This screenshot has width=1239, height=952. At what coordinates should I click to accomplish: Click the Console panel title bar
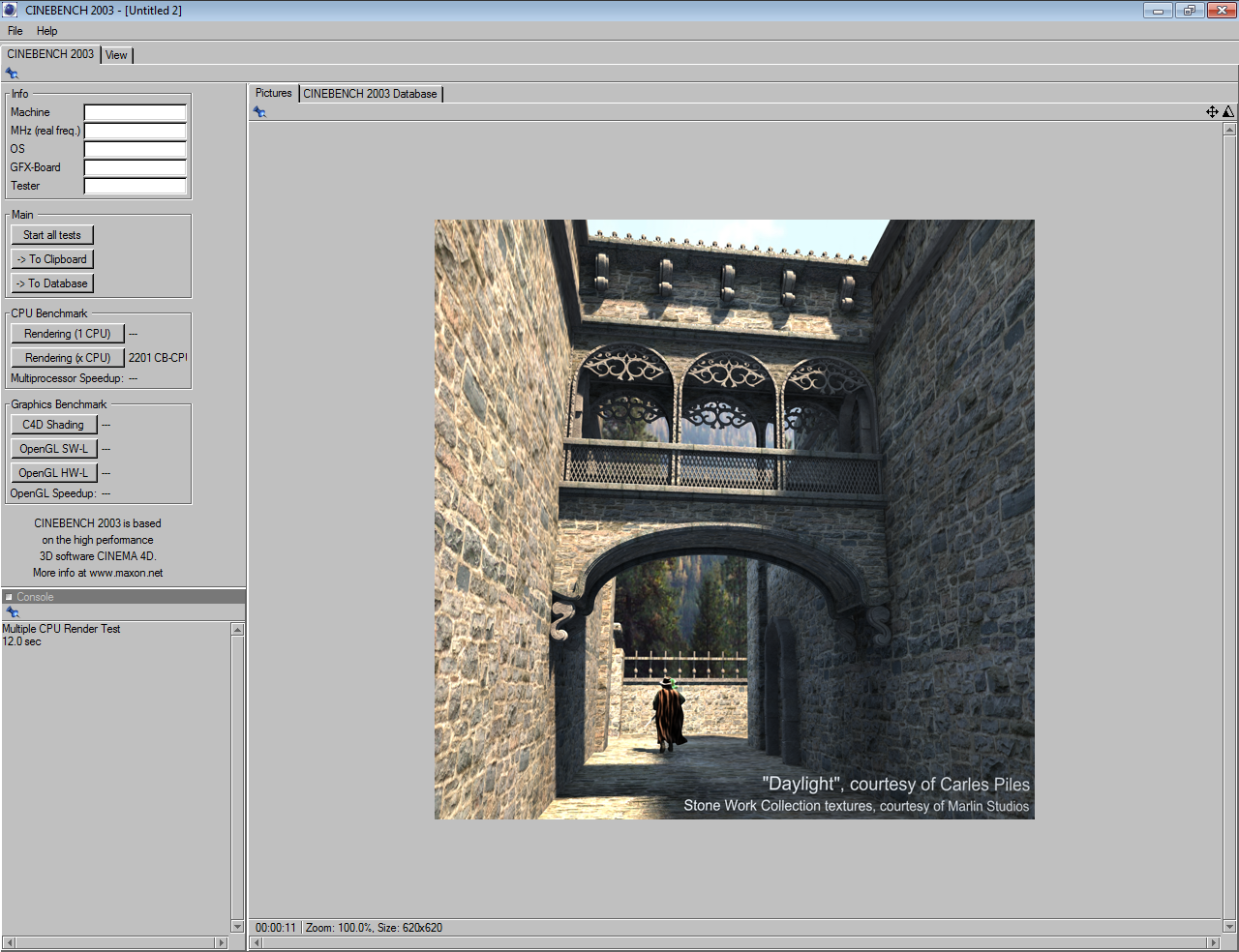pyautogui.click(x=123, y=597)
